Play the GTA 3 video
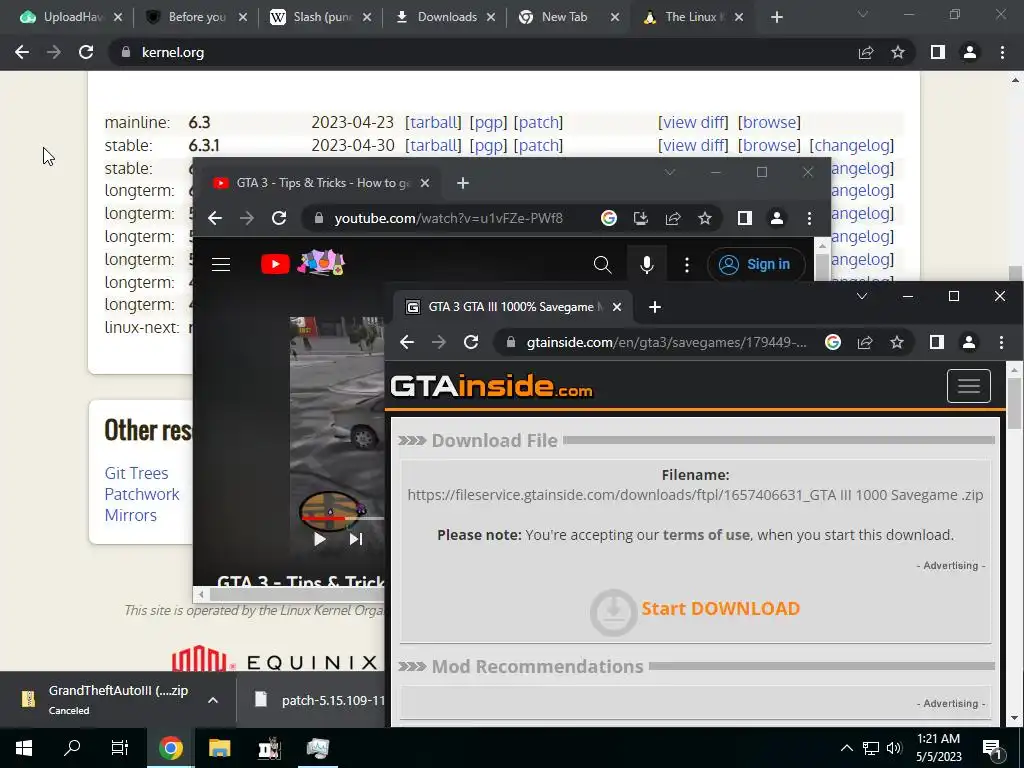The image size is (1024, 768). (x=319, y=539)
